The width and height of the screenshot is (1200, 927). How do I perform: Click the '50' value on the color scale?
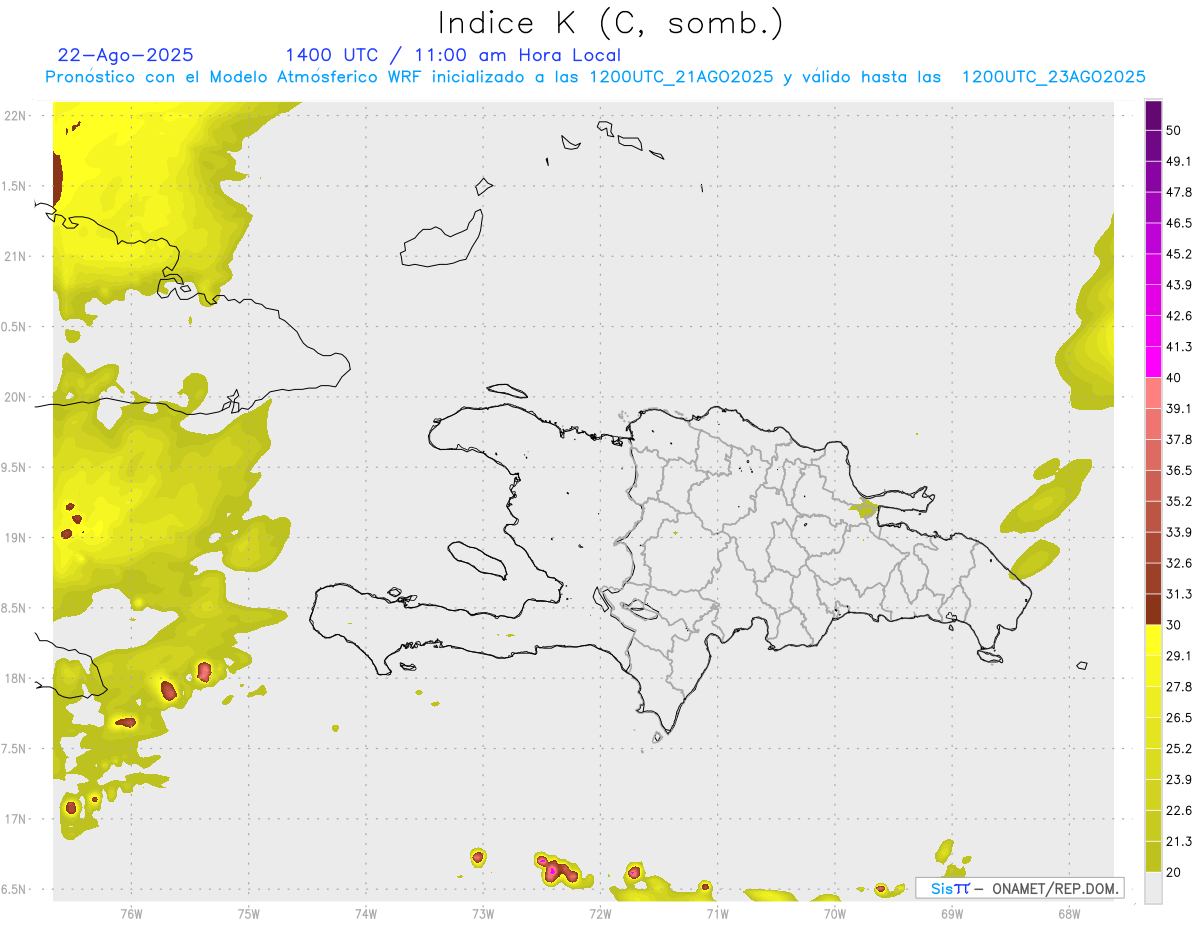click(x=1174, y=130)
